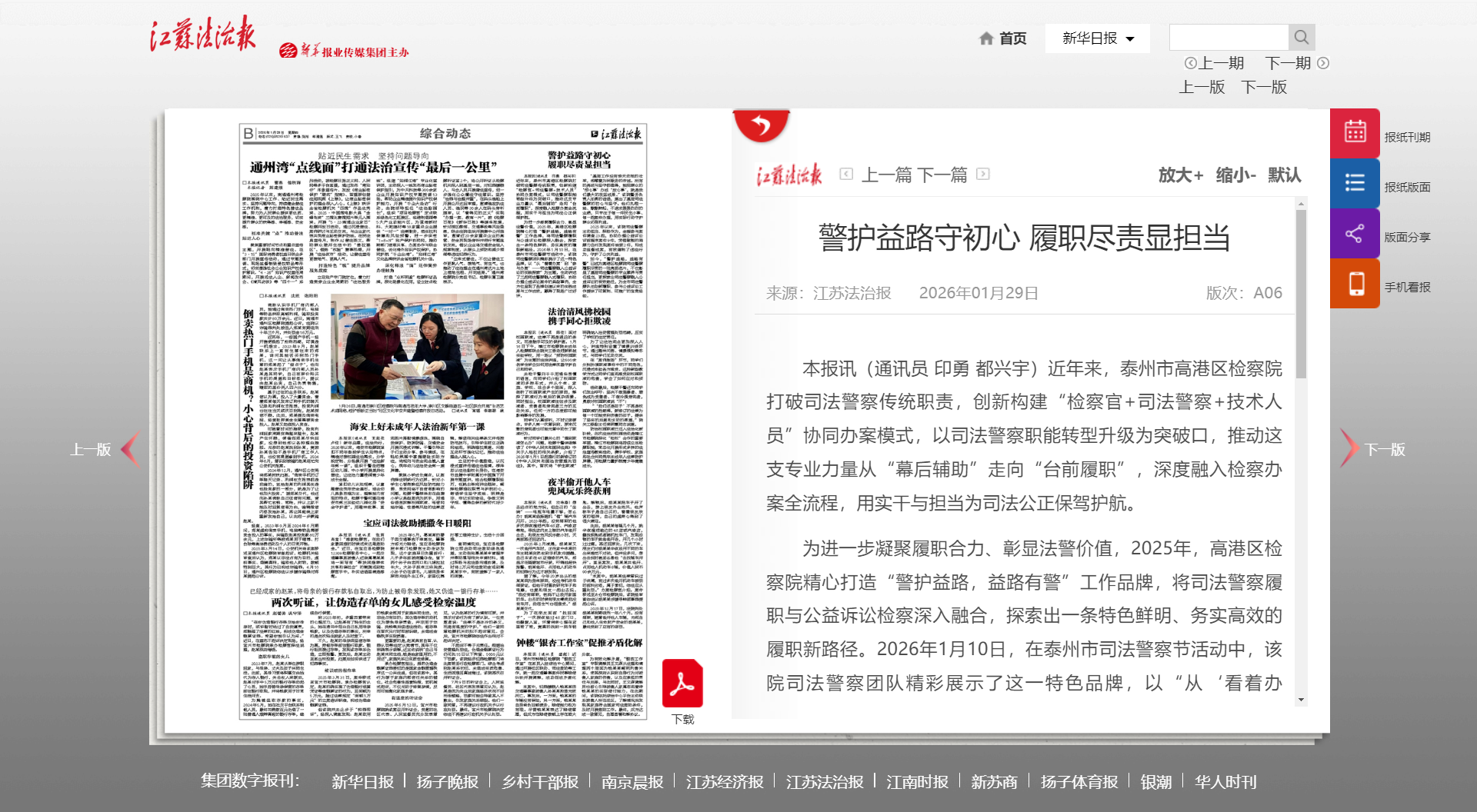Open the 江苏法治报 link at page bottom
The image size is (1477, 812).
[823, 780]
